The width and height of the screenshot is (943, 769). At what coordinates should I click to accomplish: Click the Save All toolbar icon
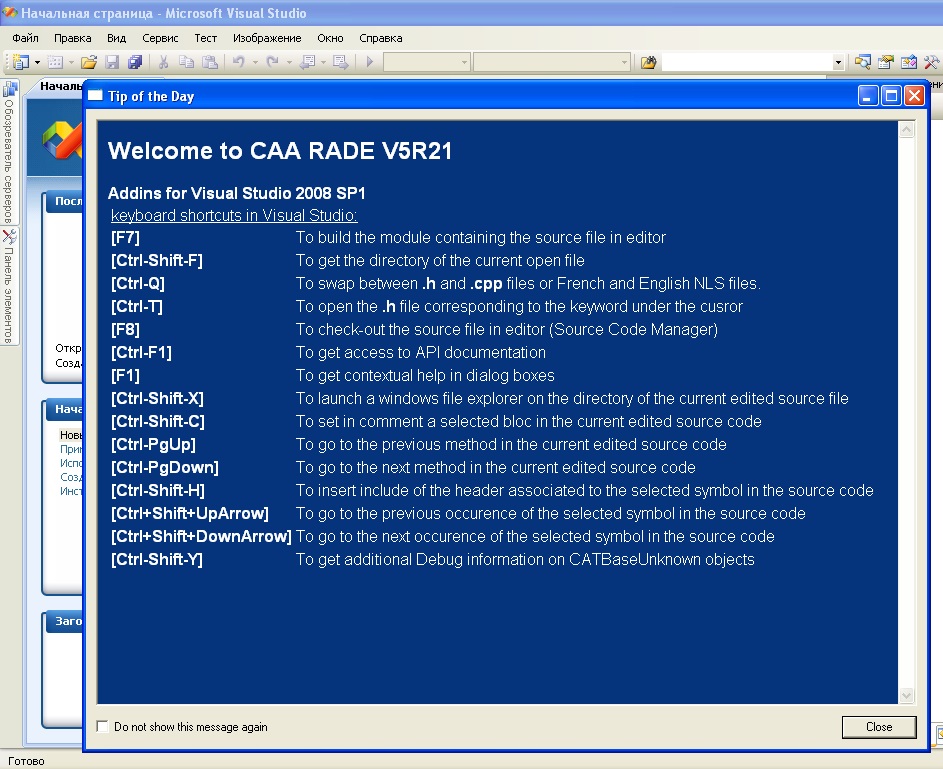134,62
